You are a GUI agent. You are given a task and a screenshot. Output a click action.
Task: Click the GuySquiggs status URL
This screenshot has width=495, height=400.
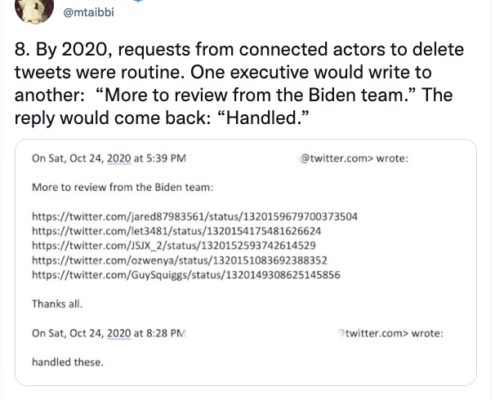coord(186,275)
